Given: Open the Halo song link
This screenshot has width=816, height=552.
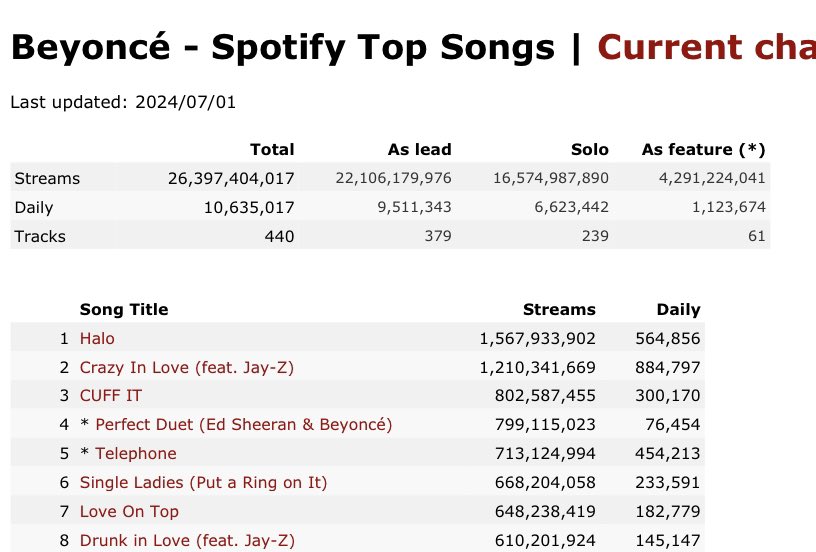Looking at the screenshot, I should click(x=97, y=339).
